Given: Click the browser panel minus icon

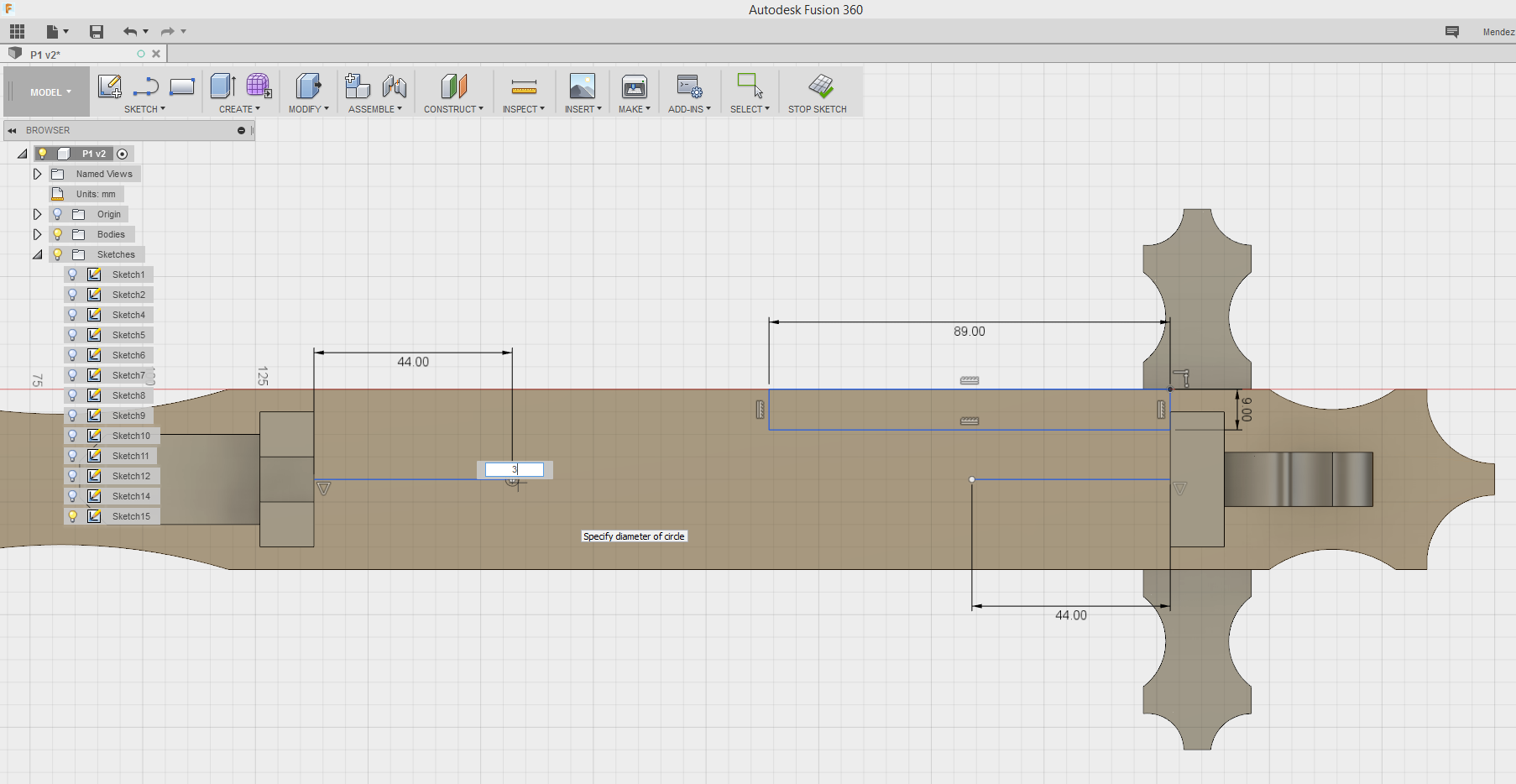Looking at the screenshot, I should tap(241, 130).
